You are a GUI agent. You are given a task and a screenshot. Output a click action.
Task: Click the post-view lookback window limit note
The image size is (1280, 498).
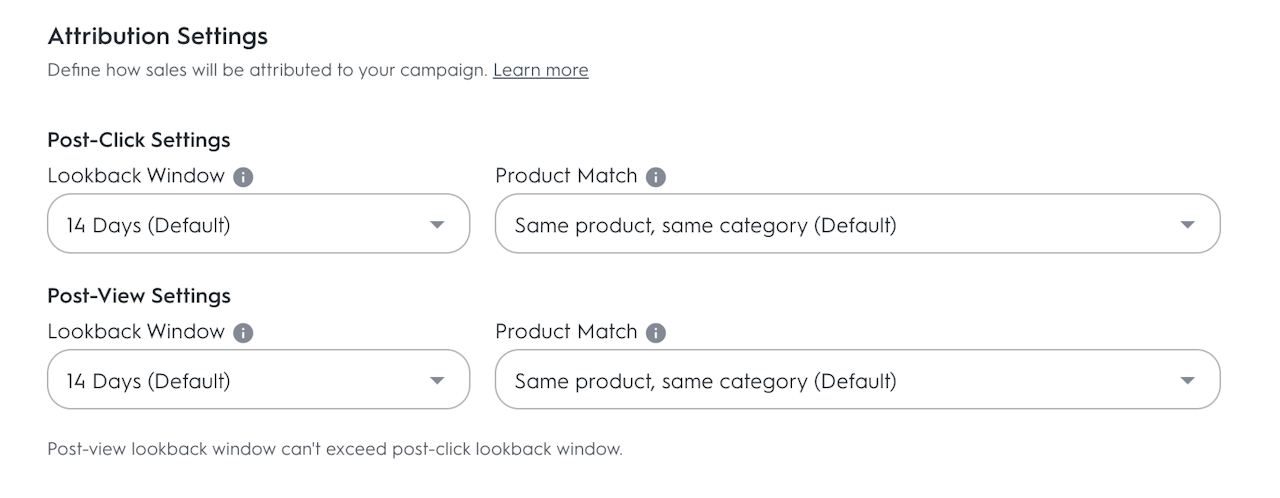click(335, 449)
